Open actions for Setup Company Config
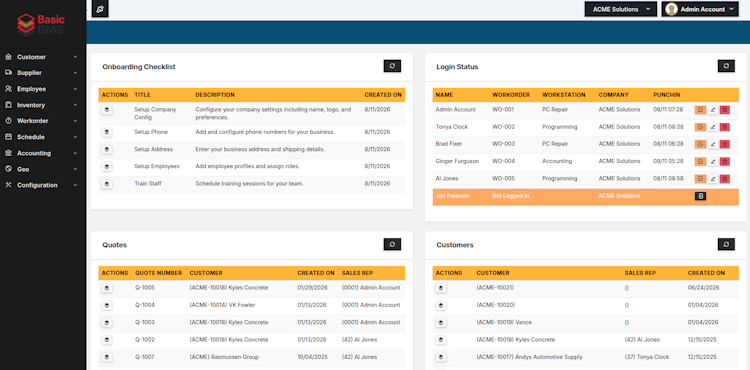 107,110
